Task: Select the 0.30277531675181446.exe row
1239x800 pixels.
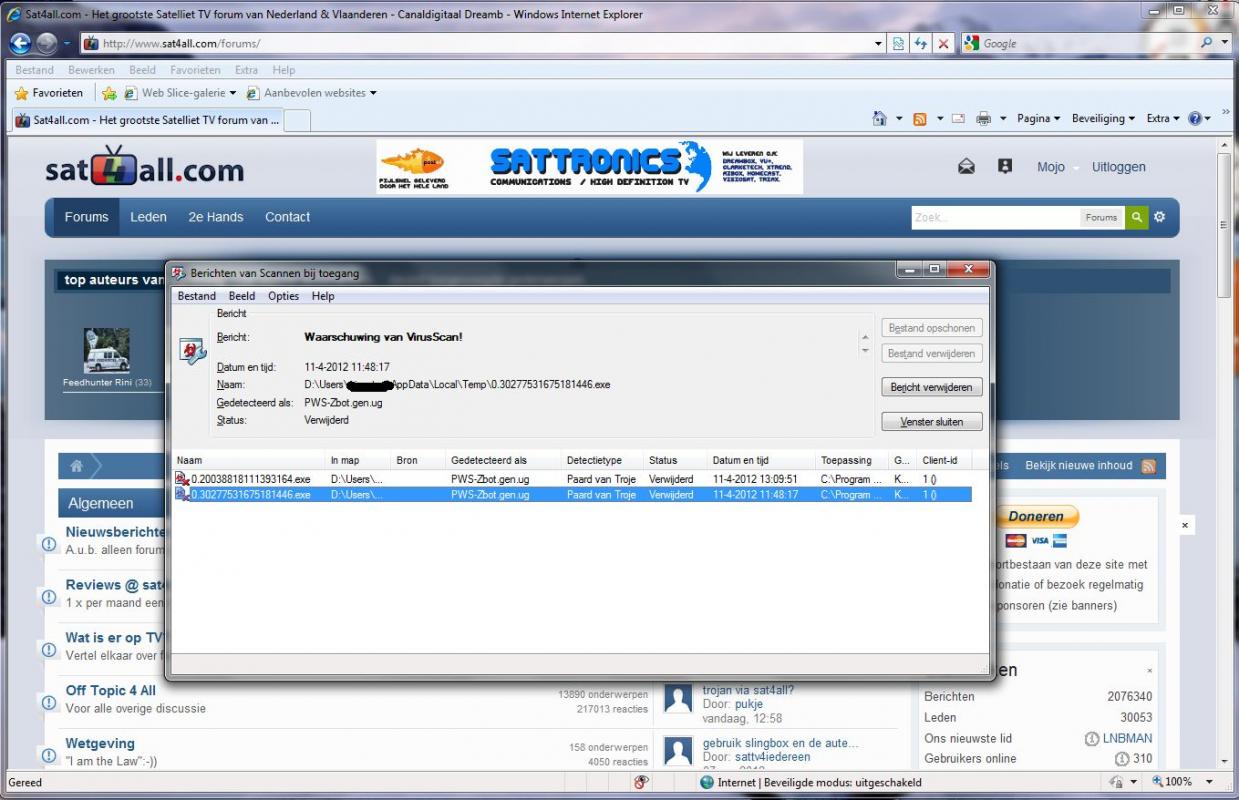Action: pos(573,494)
